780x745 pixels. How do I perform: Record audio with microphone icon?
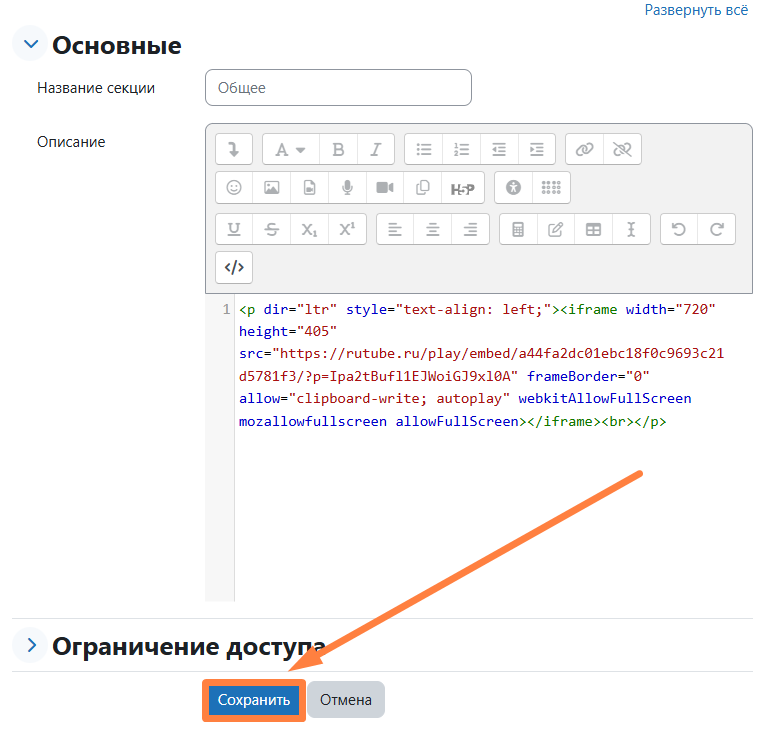(x=347, y=188)
